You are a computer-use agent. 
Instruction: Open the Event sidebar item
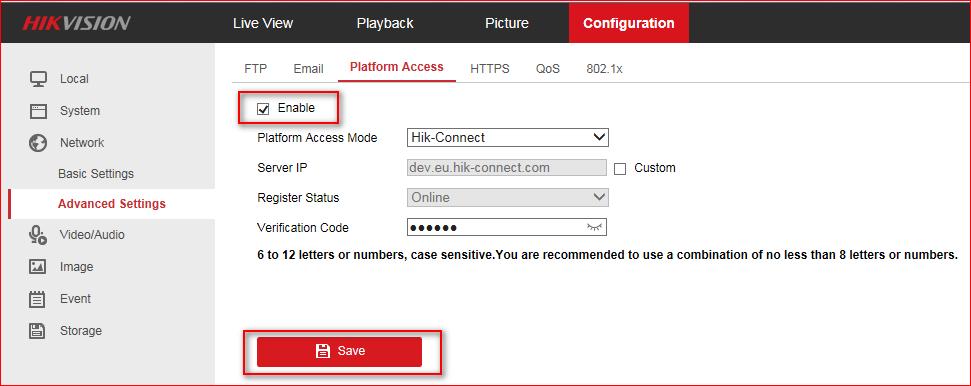point(75,299)
